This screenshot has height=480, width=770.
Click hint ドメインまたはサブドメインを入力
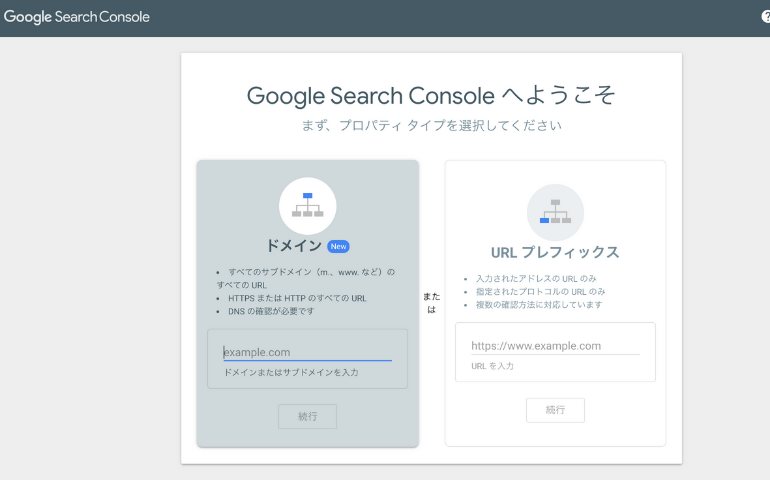(291, 372)
